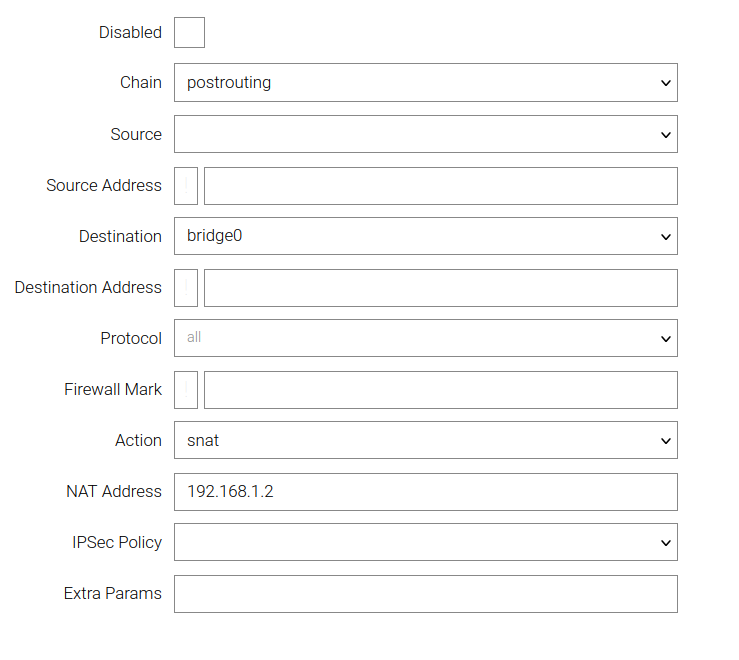Expand the empty Source interface dropdown
The height and width of the screenshot is (660, 739).
coord(425,134)
